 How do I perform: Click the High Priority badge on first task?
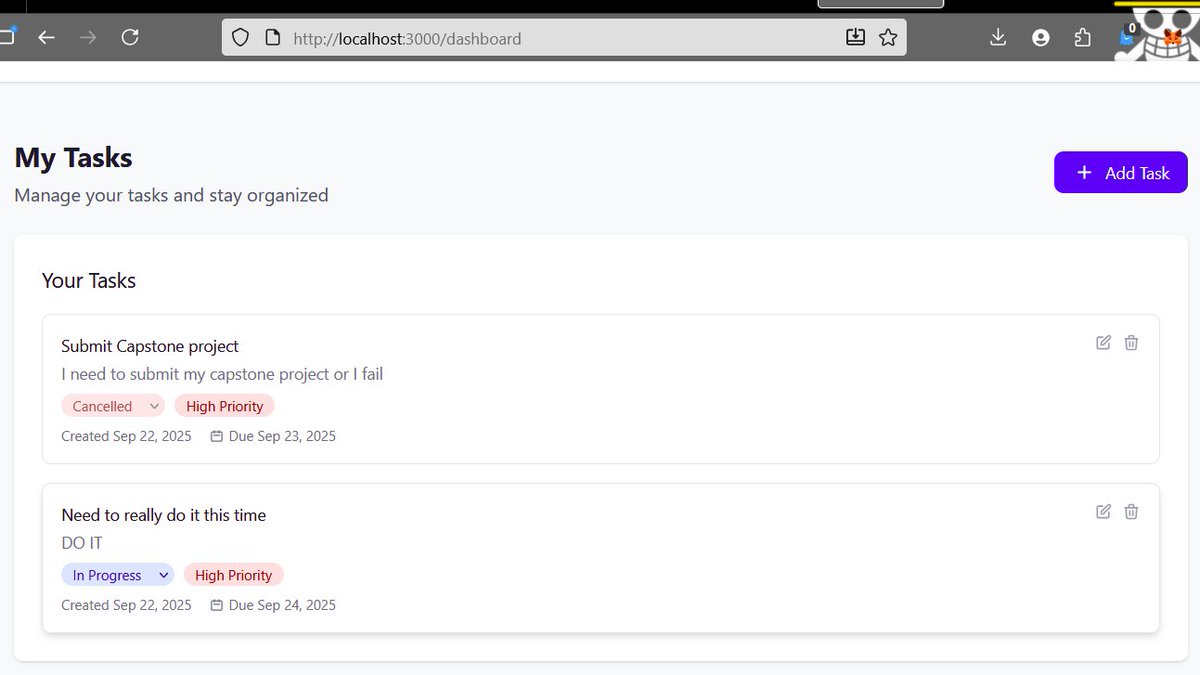(224, 406)
